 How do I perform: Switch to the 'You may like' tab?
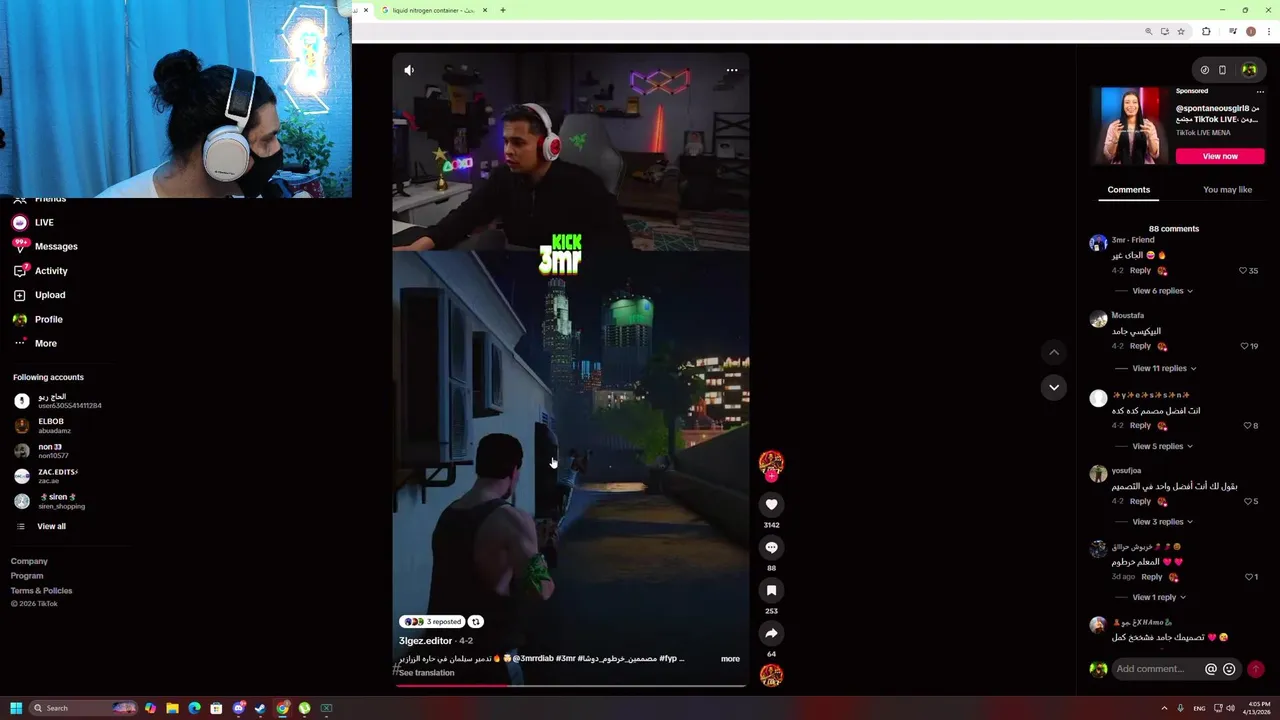pyautogui.click(x=1227, y=190)
